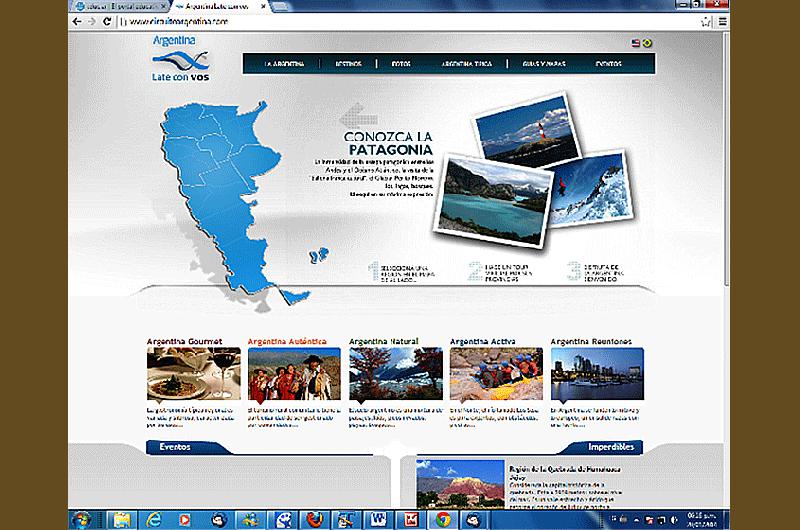Image resolution: width=800 pixels, height=530 pixels.
Task: Open the Argentina Activa title link
Action: click(x=482, y=341)
